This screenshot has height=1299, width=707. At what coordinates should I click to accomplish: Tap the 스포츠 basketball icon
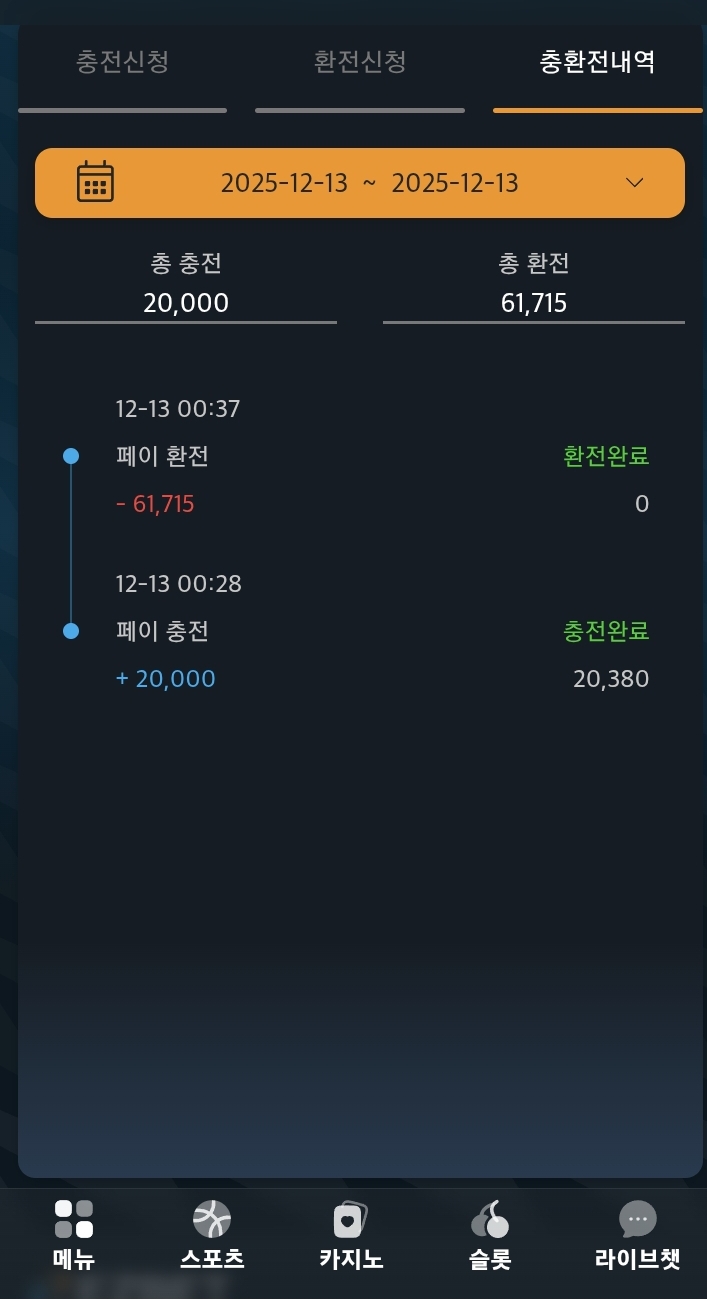pos(212,1219)
